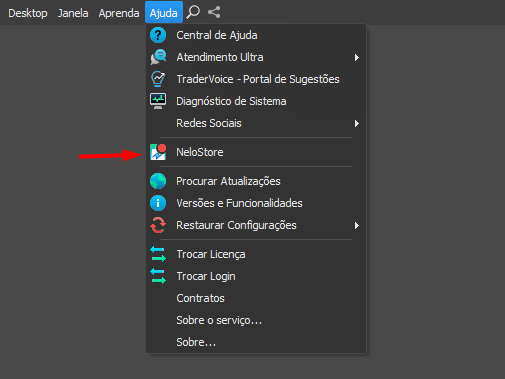The width and height of the screenshot is (505, 379).
Task: Choose Restaurar Configurações entry
Action: pyautogui.click(x=256, y=225)
